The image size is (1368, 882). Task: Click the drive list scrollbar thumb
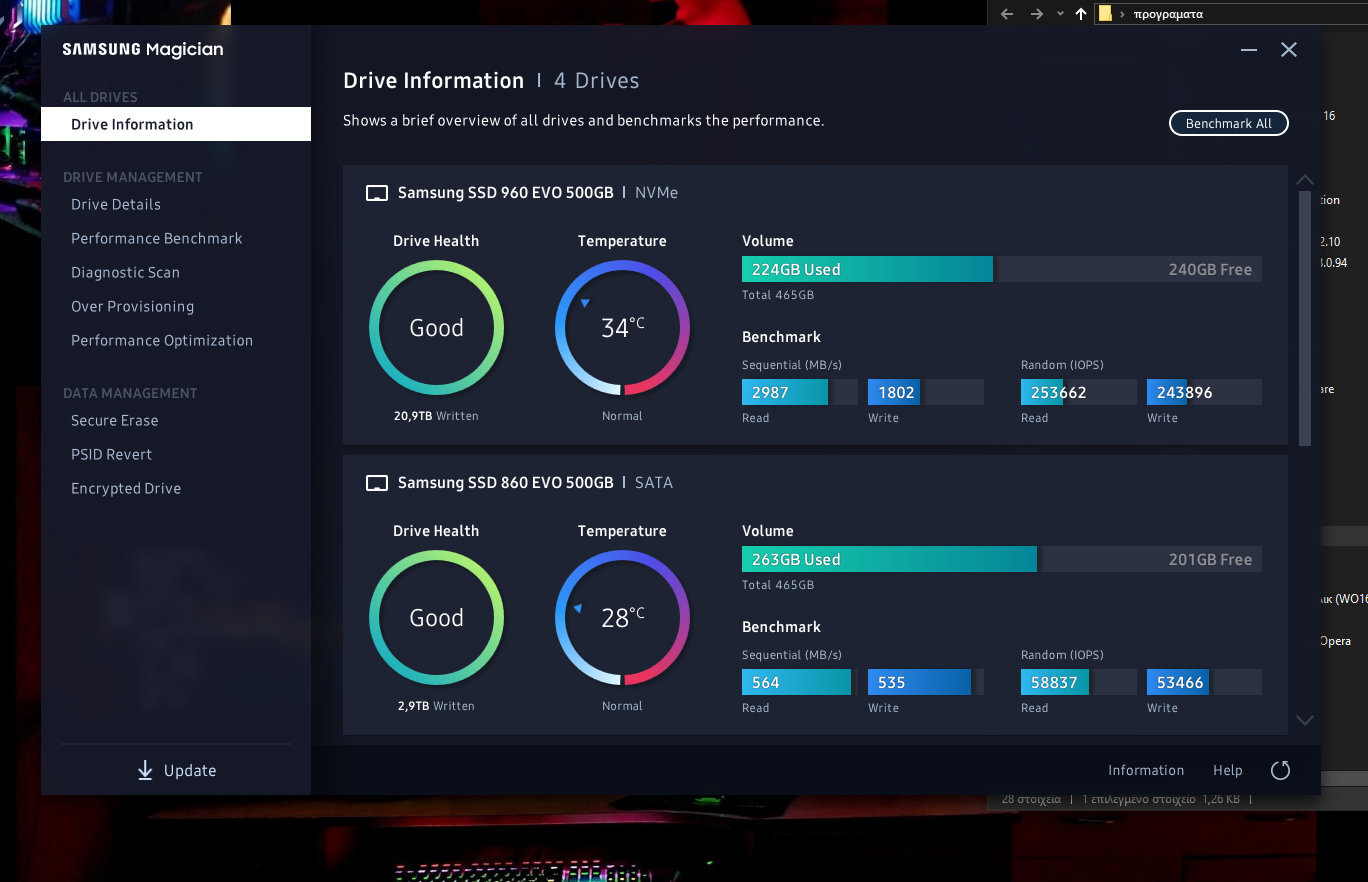tap(1304, 318)
